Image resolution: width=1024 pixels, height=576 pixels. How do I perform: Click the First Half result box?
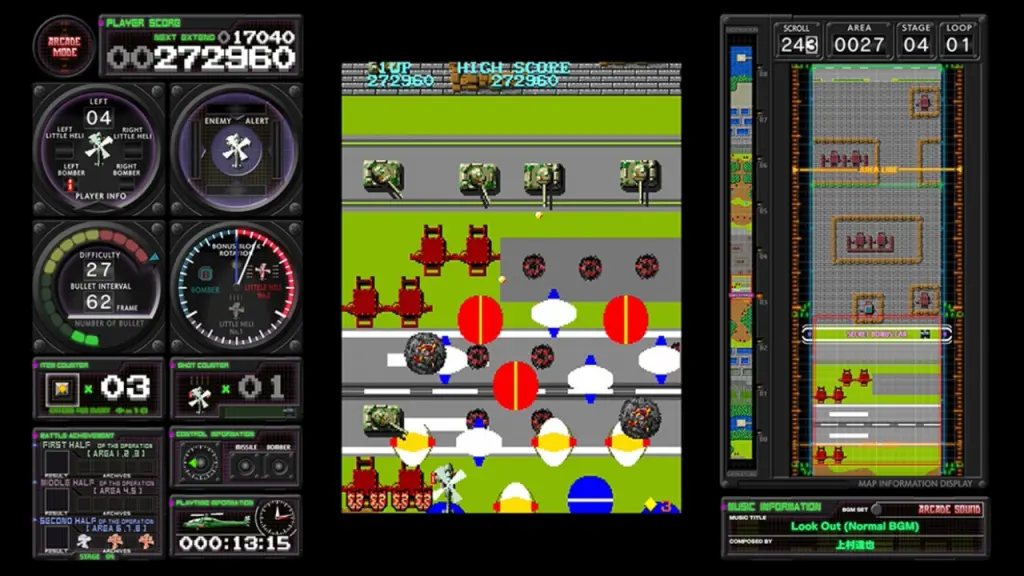point(57,464)
